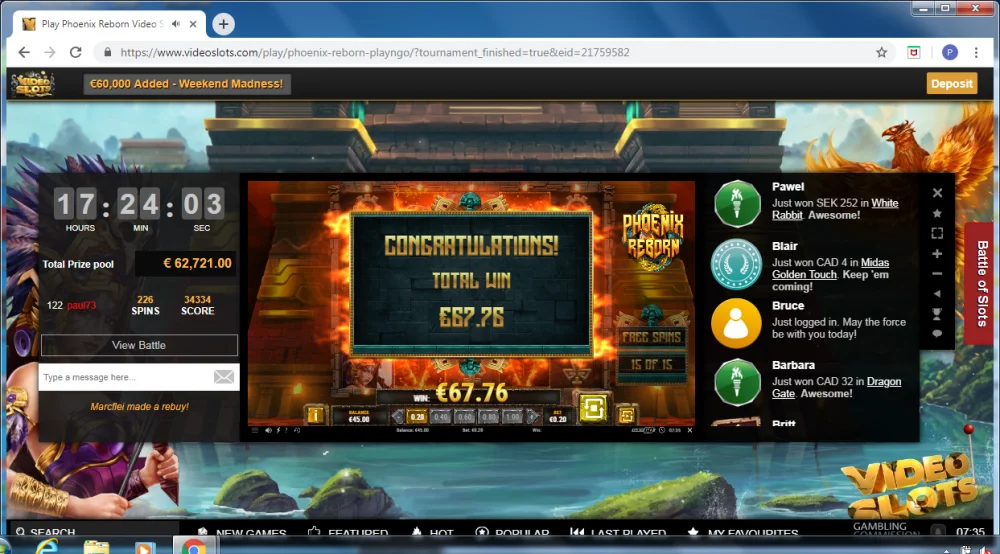Select the 1.00 bet level

(x=512, y=417)
